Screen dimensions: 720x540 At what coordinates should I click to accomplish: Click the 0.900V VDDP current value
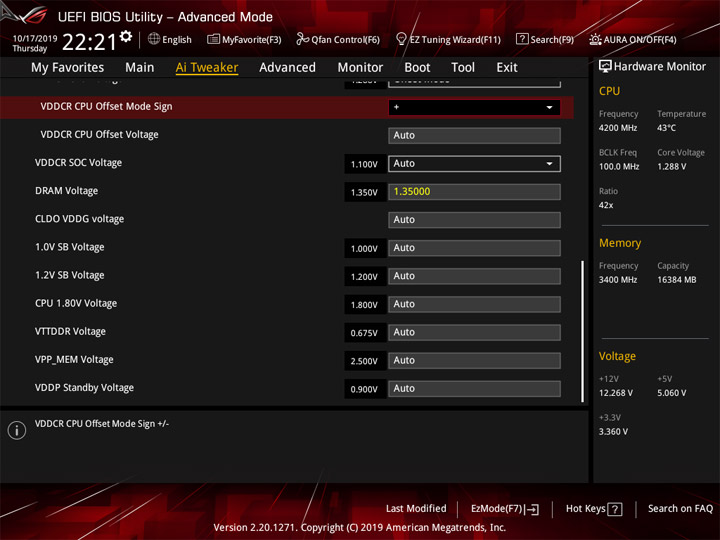(x=365, y=389)
